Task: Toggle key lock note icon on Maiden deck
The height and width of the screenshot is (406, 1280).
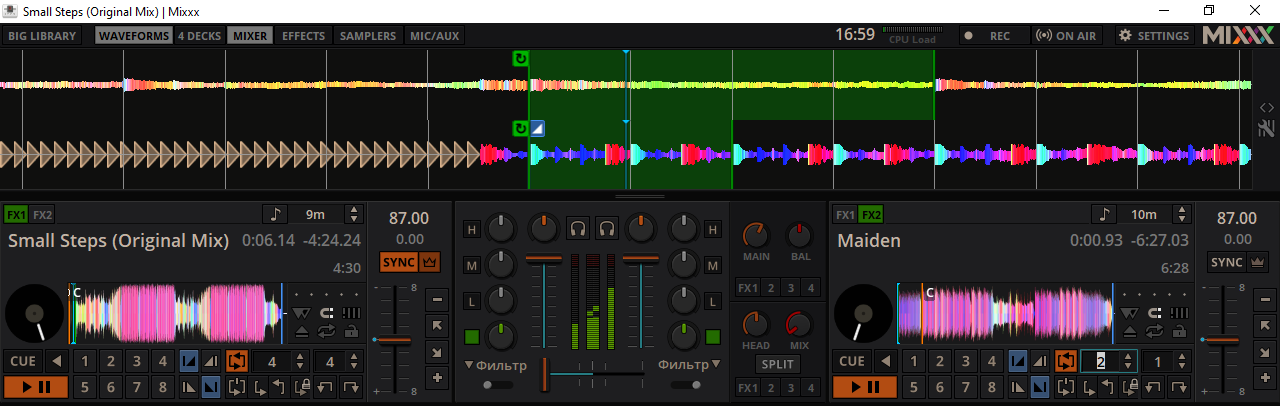Action: tap(1104, 214)
